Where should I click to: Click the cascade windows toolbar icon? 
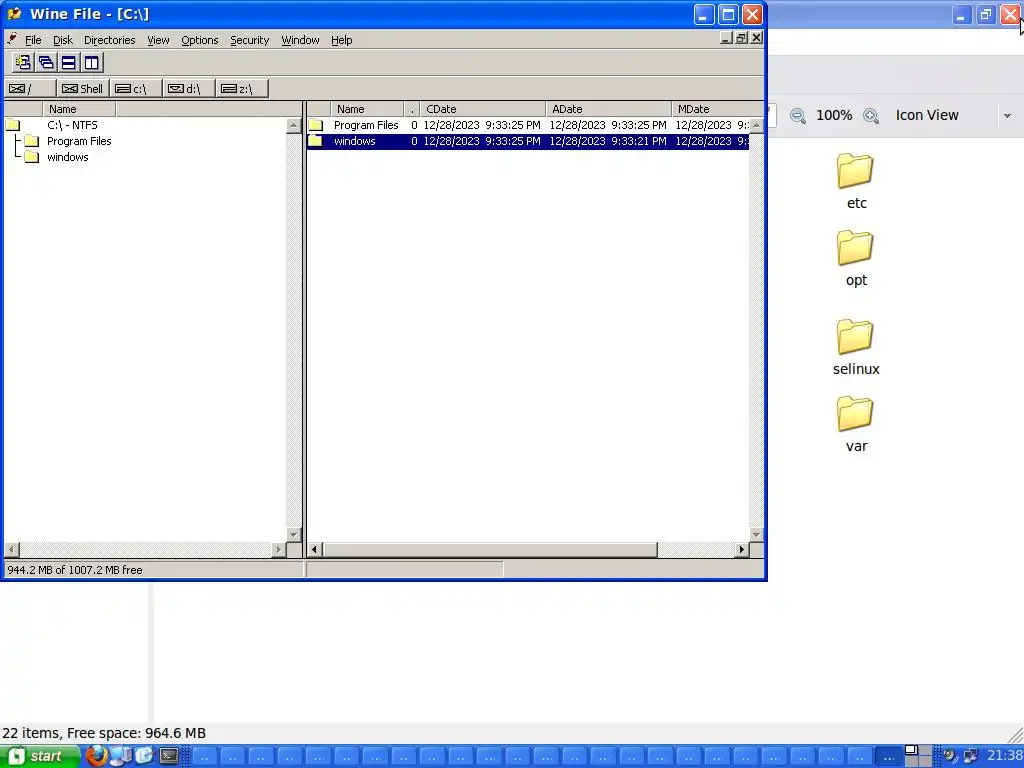pyautogui.click(x=46, y=63)
